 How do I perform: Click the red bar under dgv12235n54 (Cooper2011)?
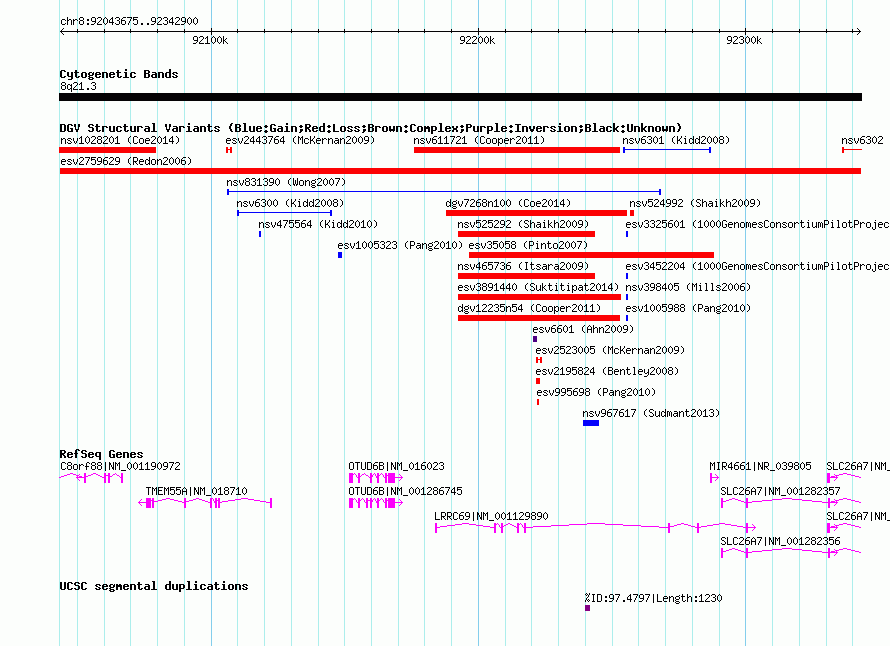pyautogui.click(x=539, y=318)
